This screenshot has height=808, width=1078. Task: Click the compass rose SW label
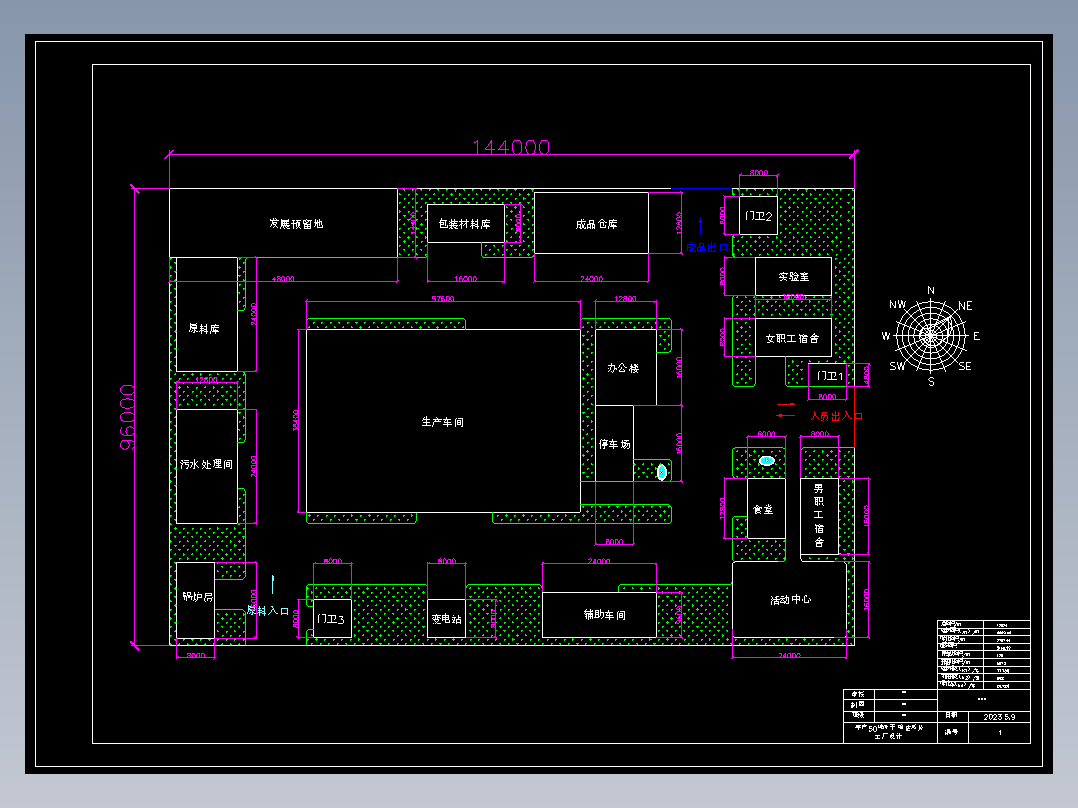tap(897, 367)
